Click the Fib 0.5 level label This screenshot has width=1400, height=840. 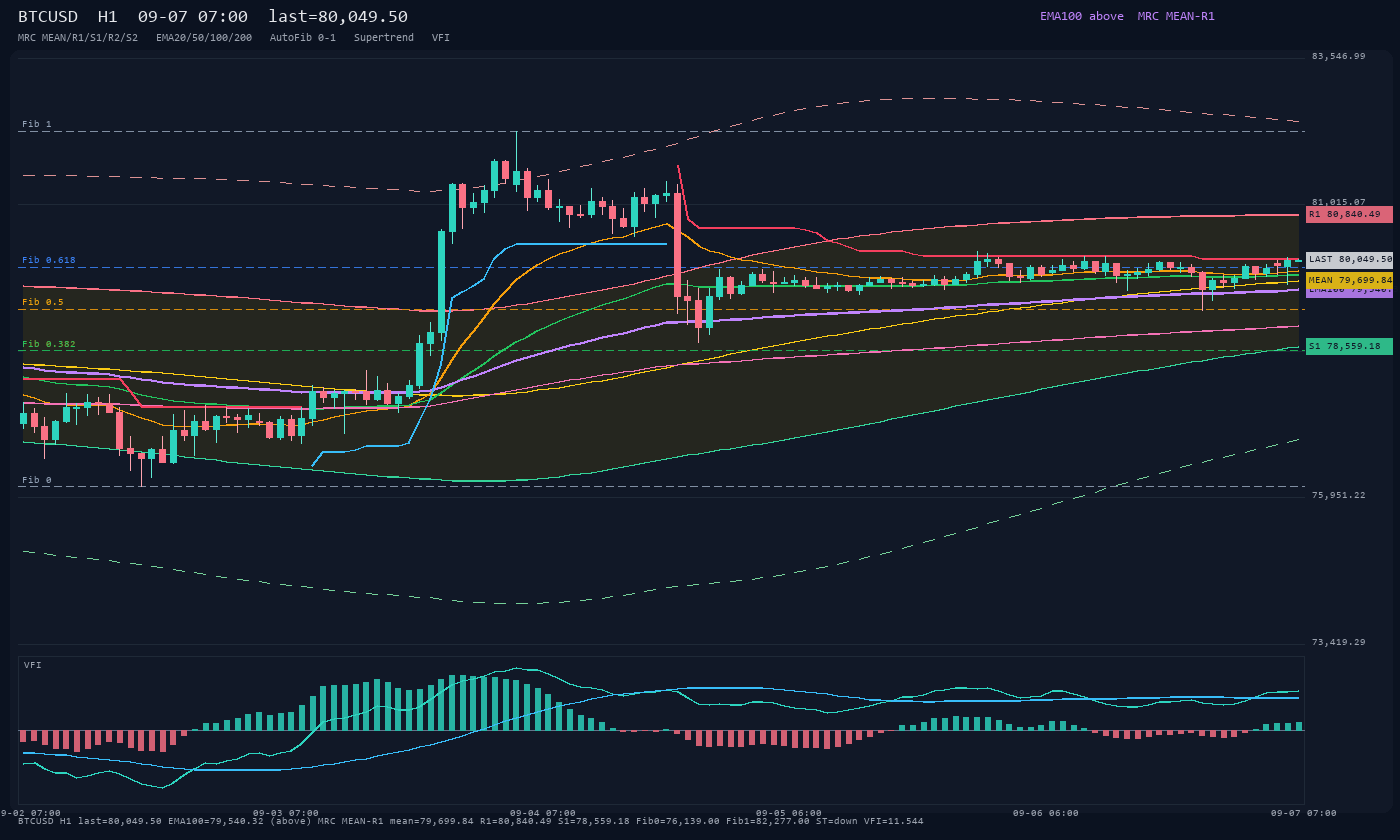tap(43, 302)
